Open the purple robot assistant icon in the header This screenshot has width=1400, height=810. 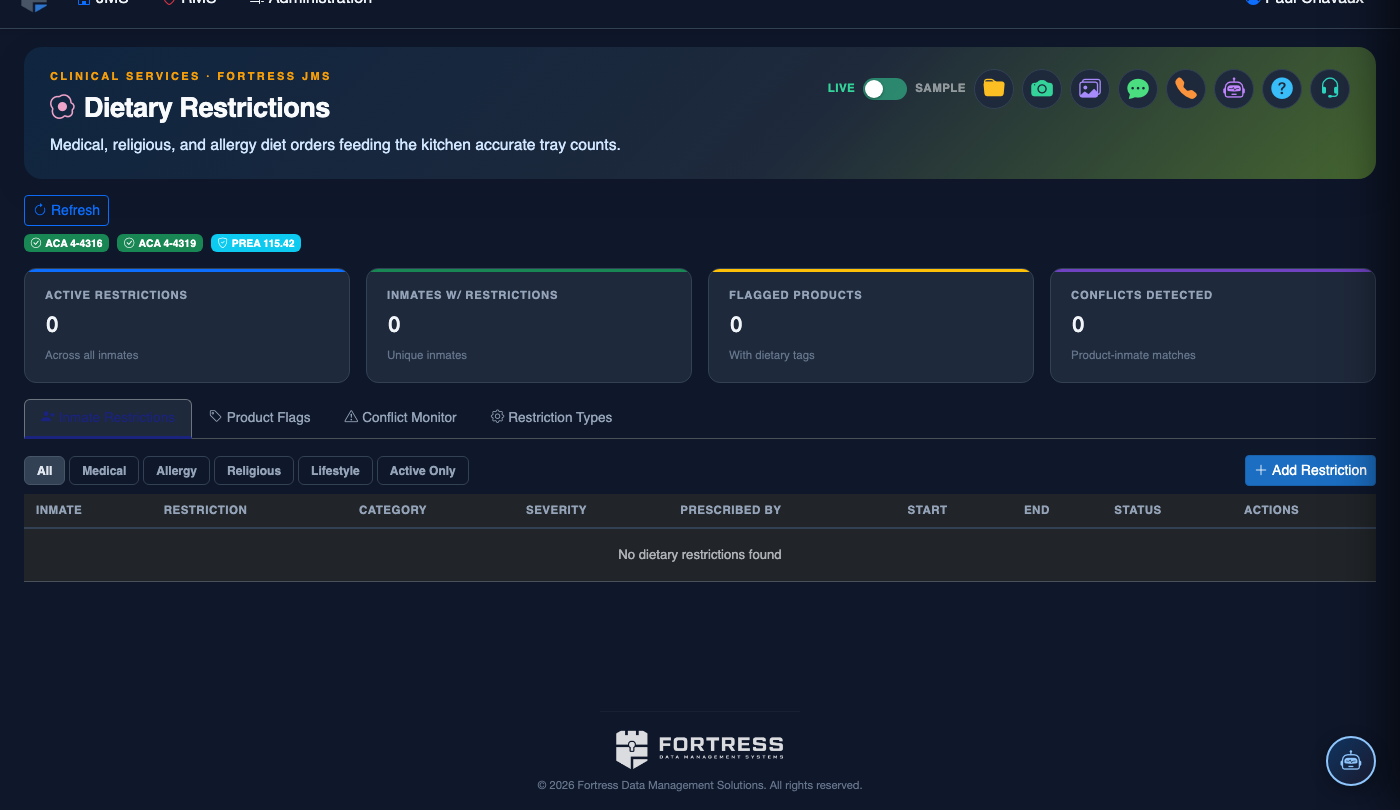tap(1233, 88)
